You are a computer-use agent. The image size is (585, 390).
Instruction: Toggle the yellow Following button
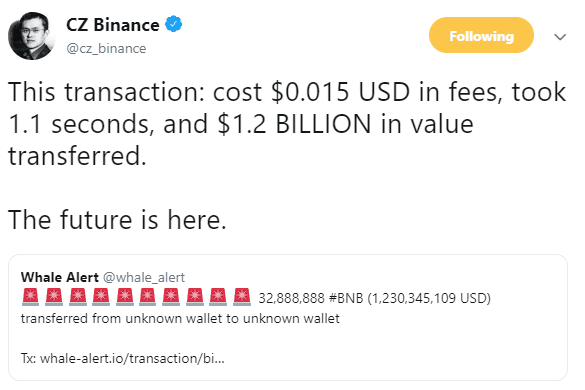[481, 35]
